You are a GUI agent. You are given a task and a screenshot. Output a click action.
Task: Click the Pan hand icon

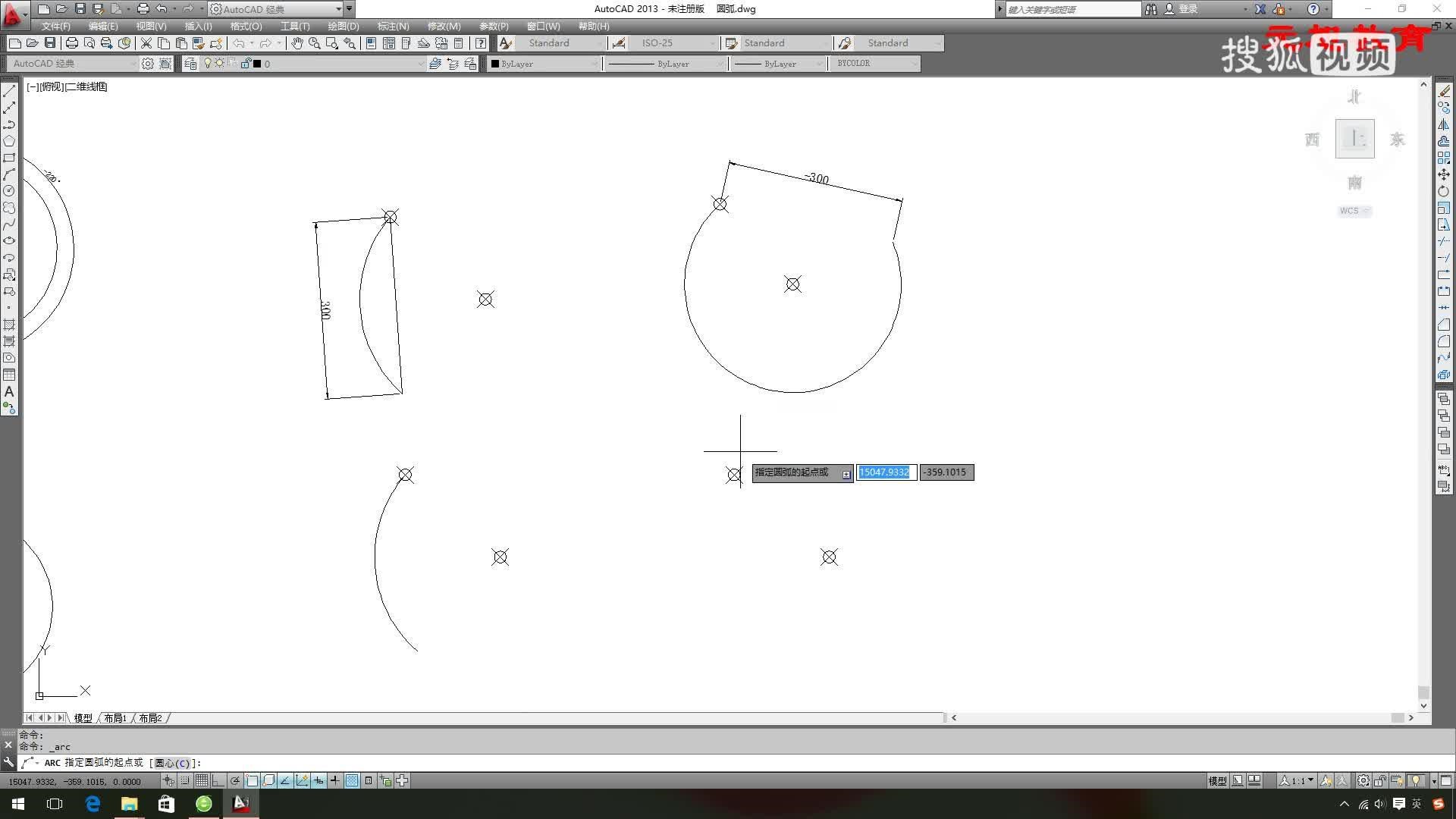297,43
